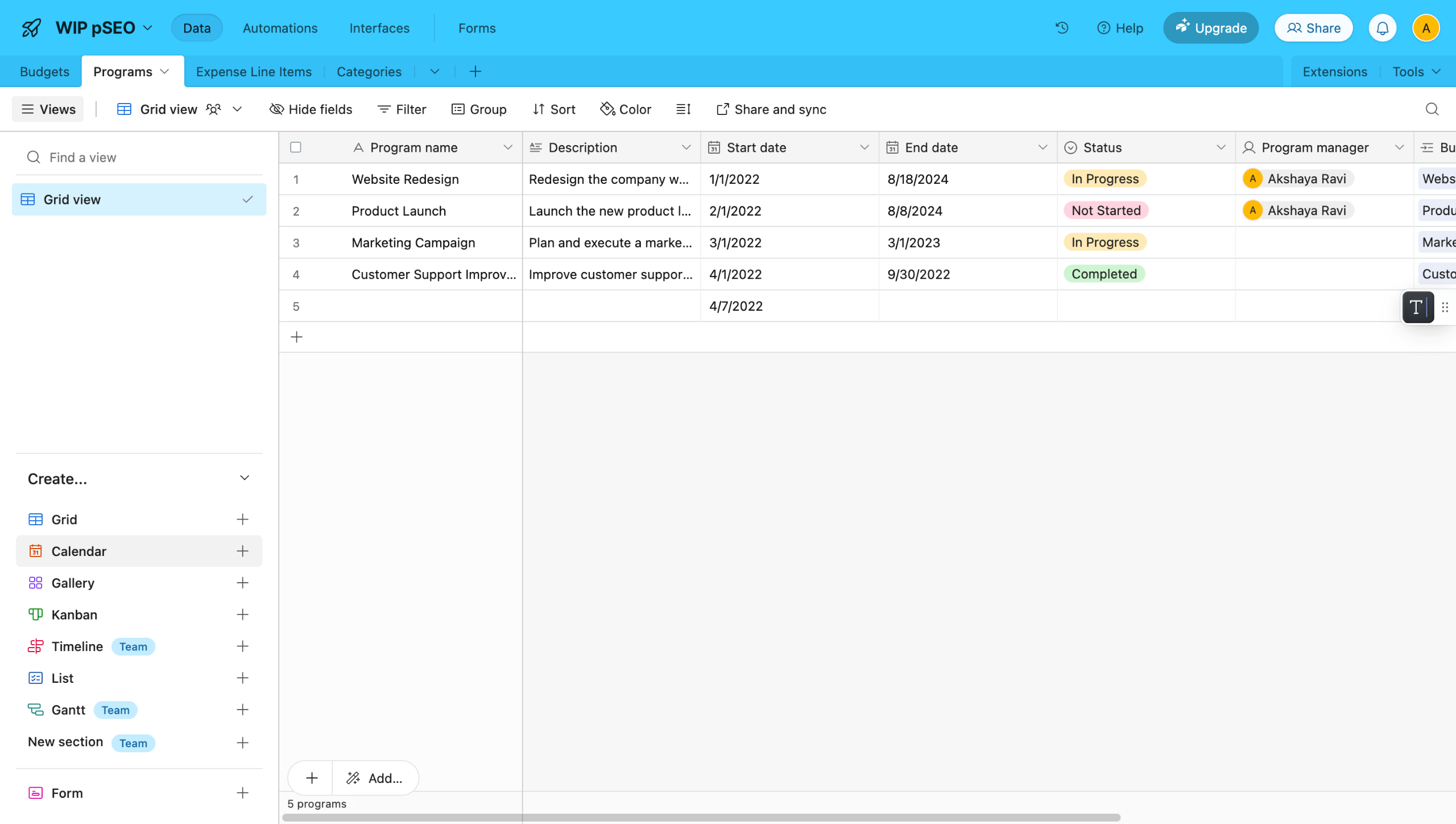
Task: Open base history clock icon
Action: (x=1061, y=28)
